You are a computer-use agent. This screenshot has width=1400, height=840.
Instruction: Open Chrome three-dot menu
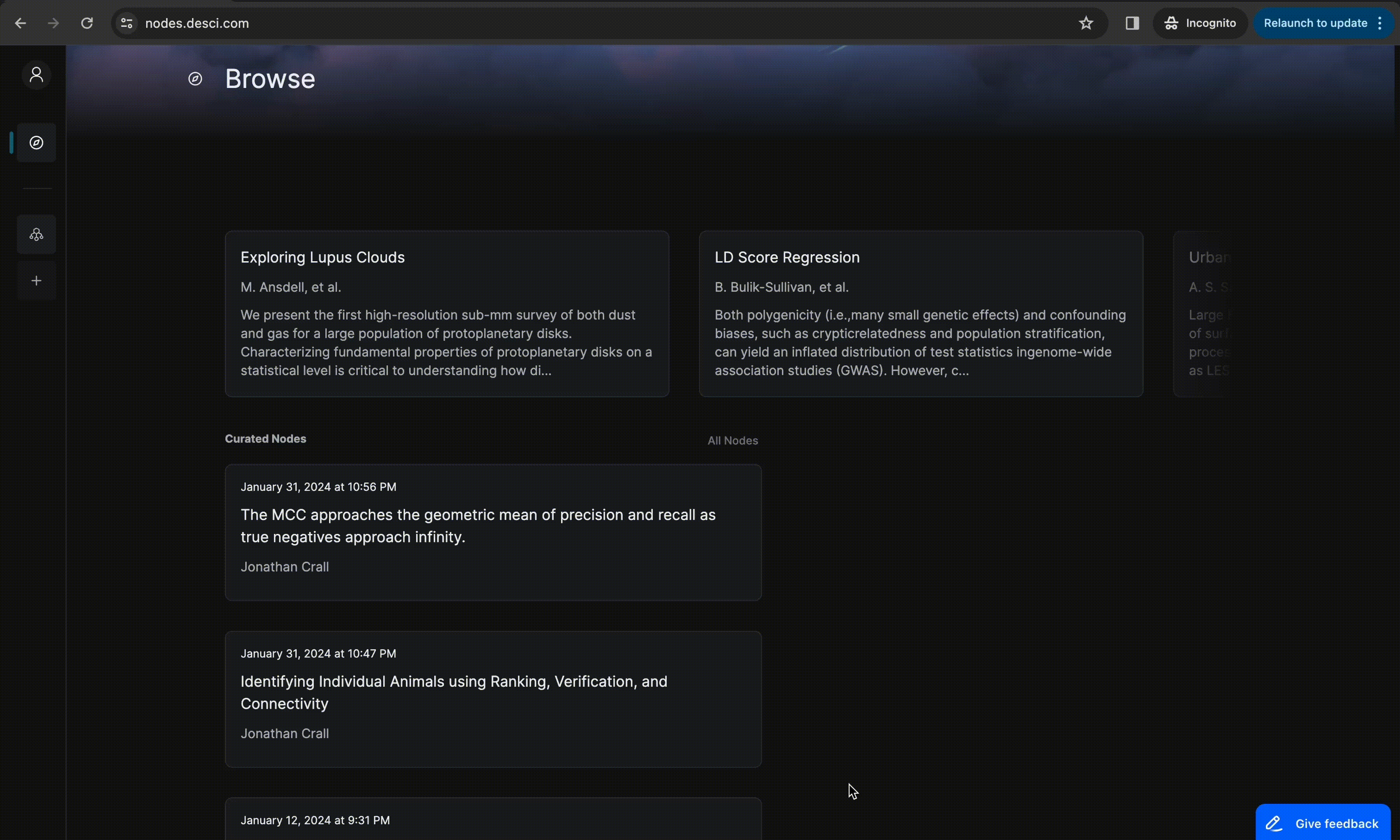point(1380,23)
